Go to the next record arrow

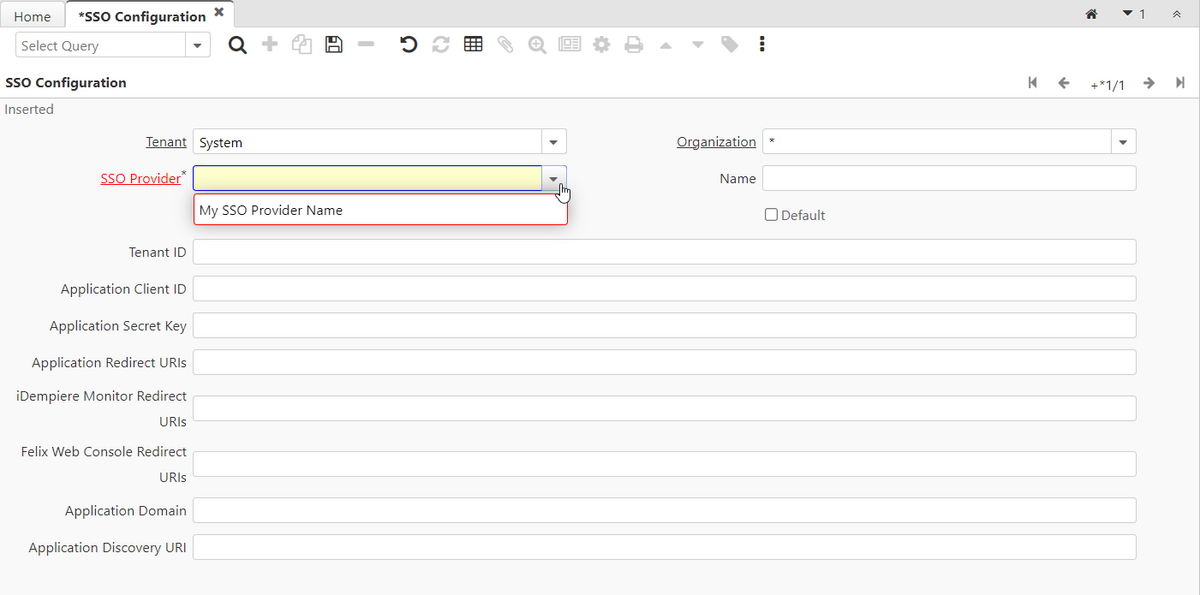click(x=1149, y=83)
